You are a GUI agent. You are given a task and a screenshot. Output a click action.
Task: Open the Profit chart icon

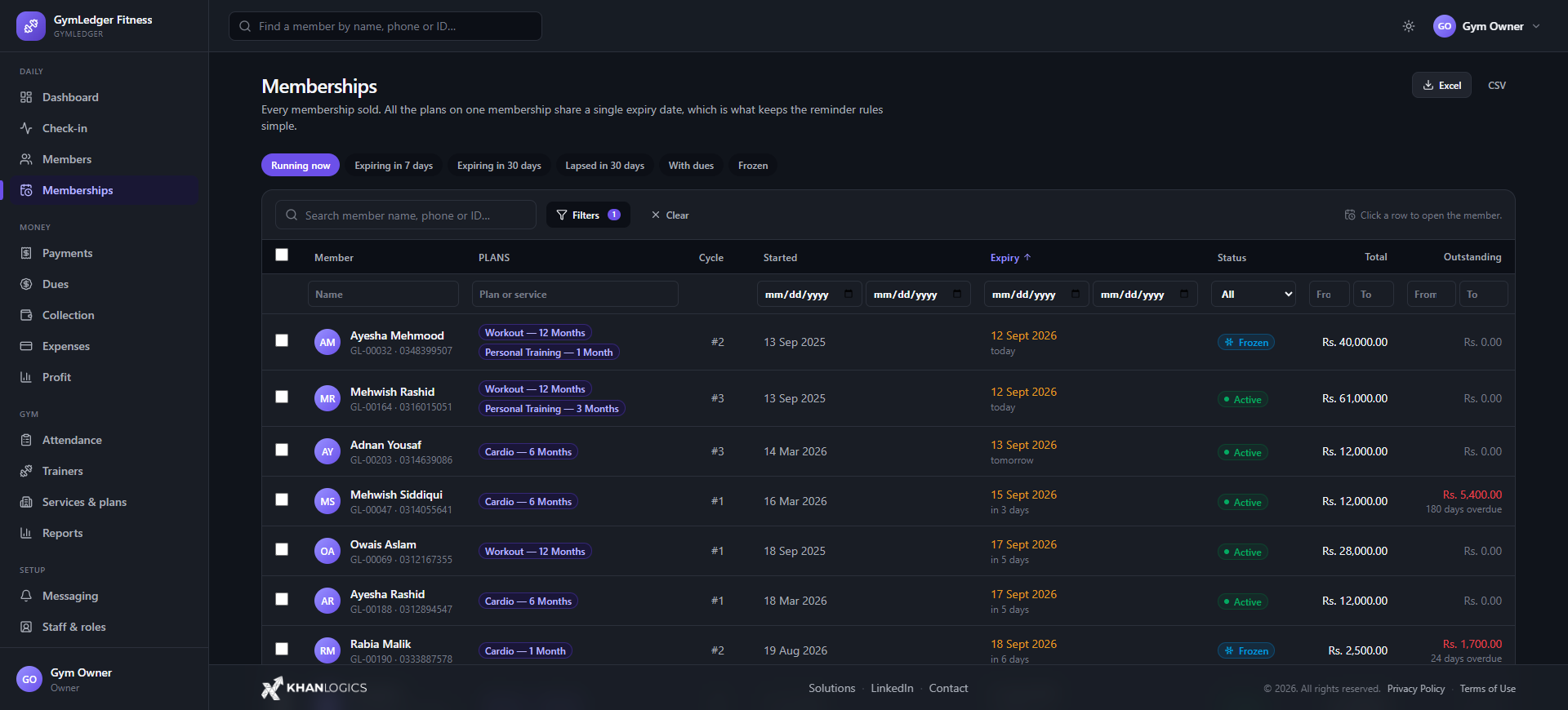pos(26,377)
